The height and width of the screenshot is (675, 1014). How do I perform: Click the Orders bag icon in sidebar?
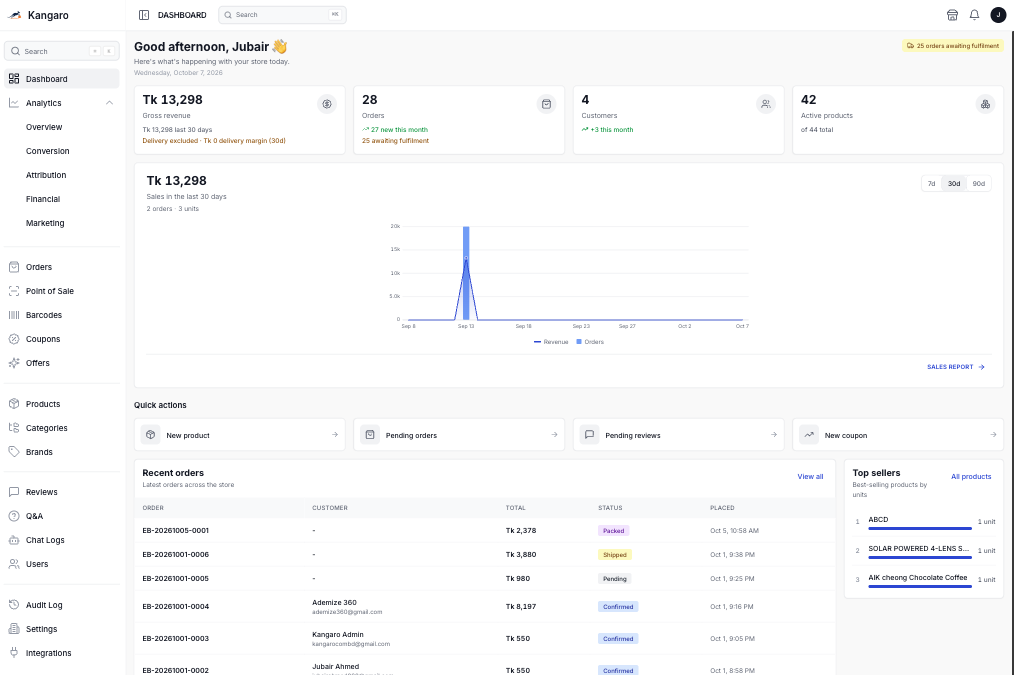[x=14, y=267]
